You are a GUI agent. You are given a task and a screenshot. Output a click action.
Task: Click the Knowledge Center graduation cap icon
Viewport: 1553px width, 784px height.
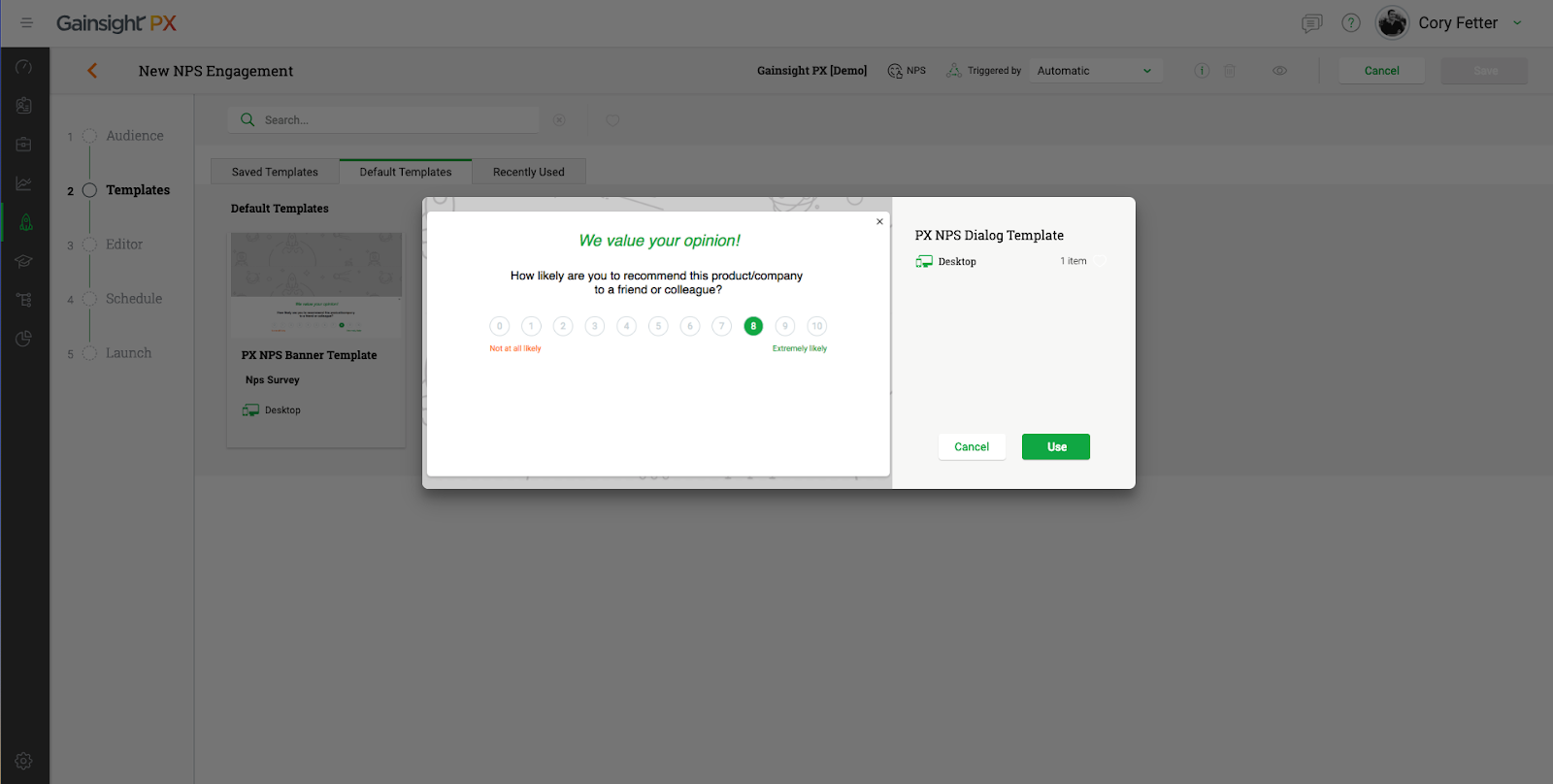(x=24, y=261)
